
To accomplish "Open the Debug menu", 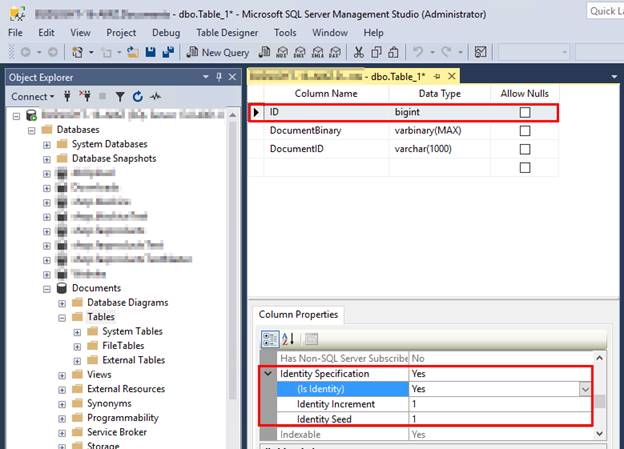I will point(166,33).
